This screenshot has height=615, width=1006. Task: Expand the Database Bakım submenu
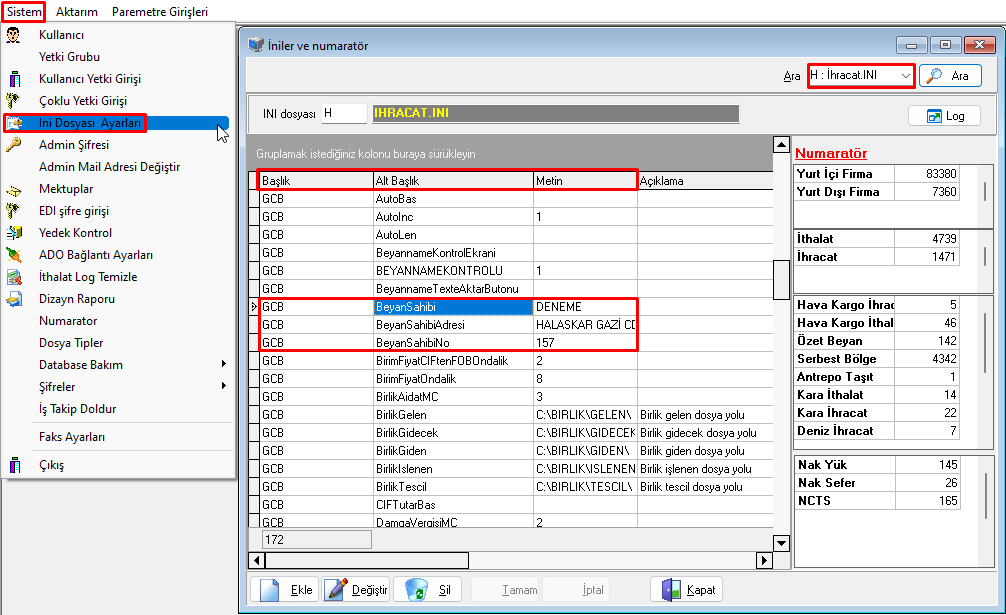(224, 364)
